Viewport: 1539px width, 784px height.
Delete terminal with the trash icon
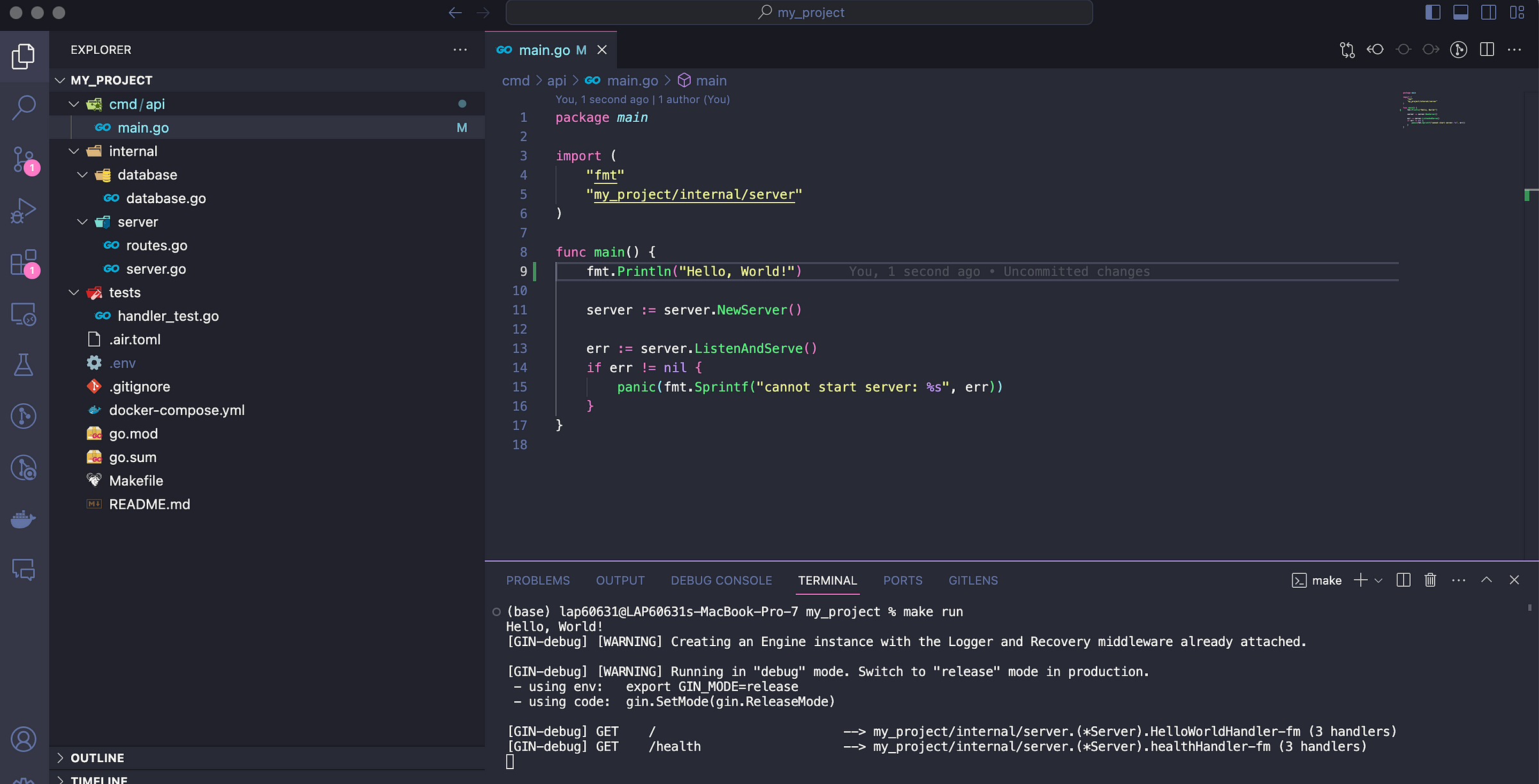[1430, 580]
